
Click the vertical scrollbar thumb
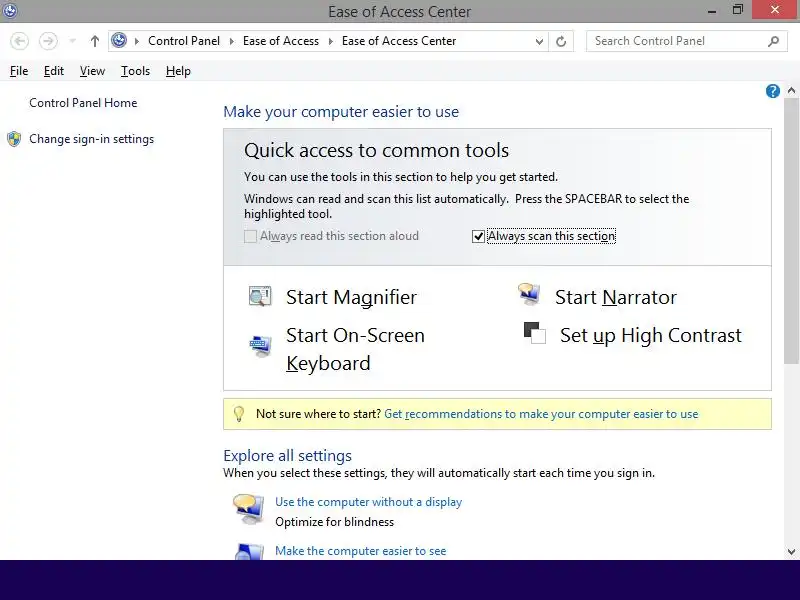(791, 231)
